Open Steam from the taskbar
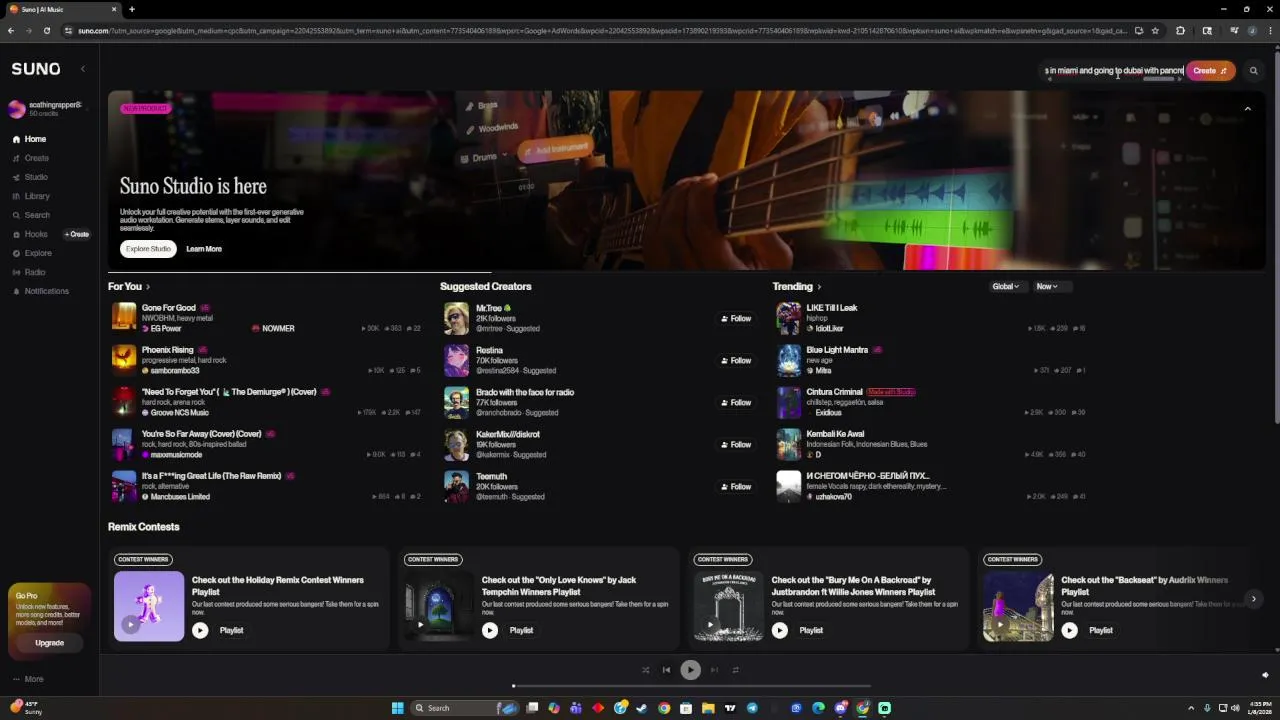 [x=642, y=708]
